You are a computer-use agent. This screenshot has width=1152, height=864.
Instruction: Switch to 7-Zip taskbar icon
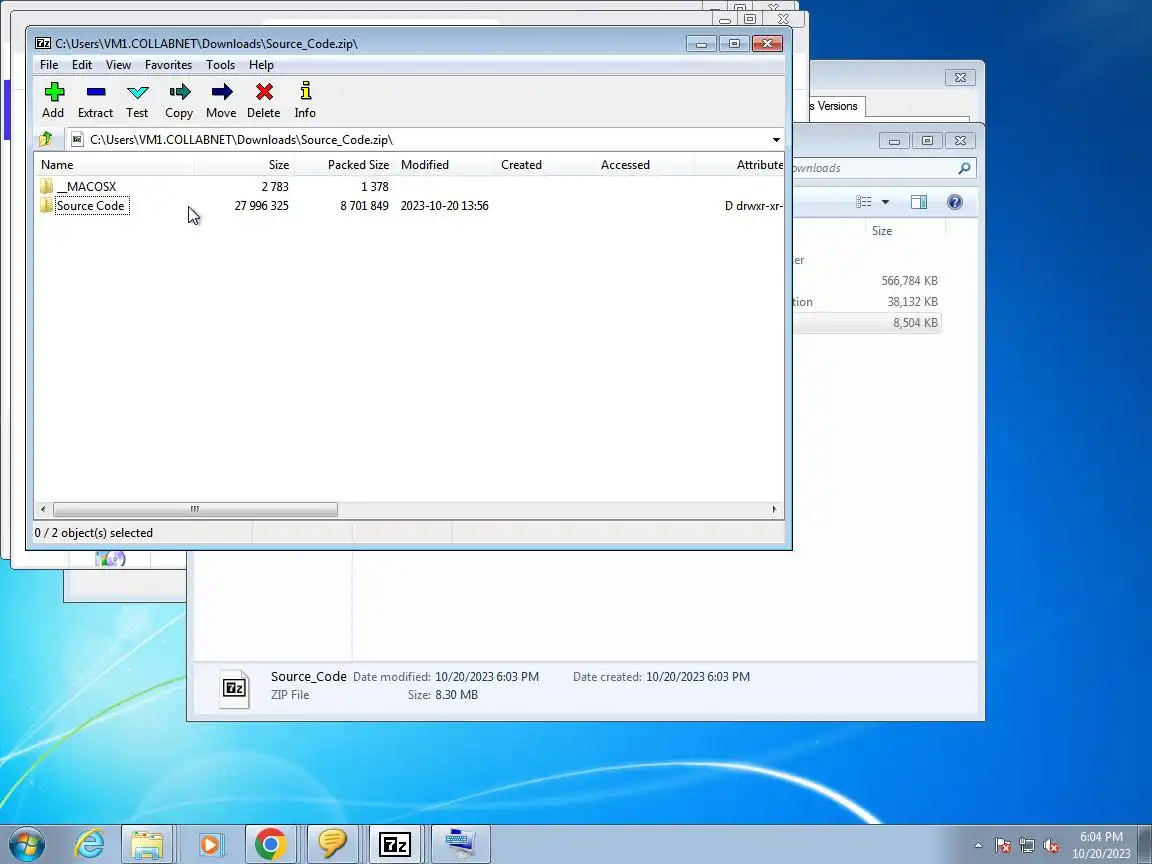pos(395,845)
